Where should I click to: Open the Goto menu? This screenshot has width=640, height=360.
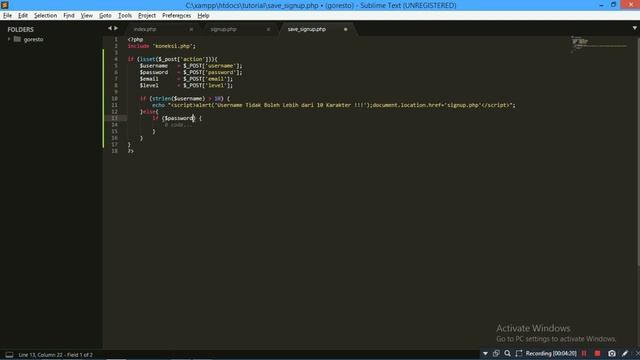tap(105, 16)
